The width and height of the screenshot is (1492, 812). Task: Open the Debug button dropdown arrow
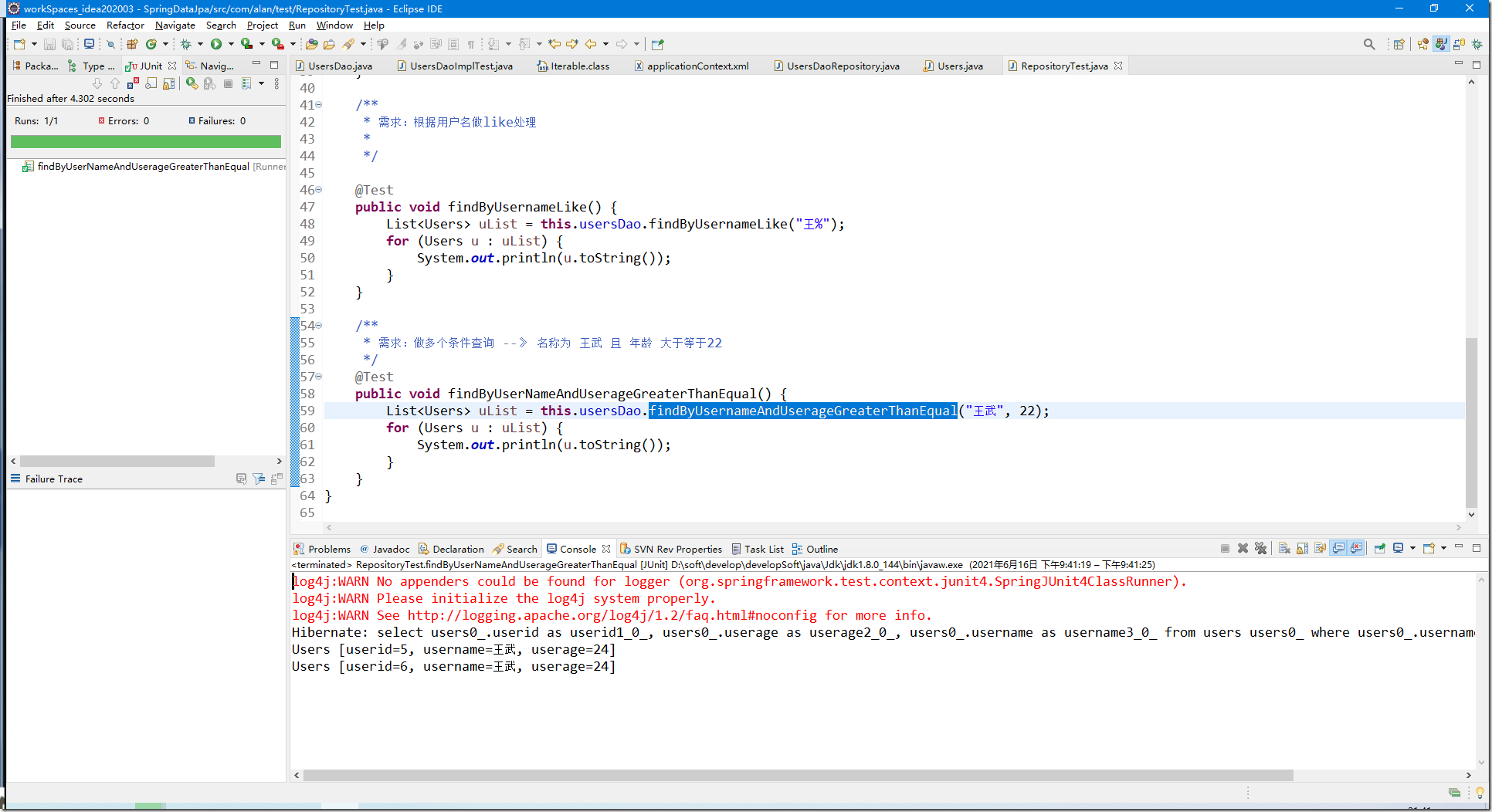tap(200, 45)
